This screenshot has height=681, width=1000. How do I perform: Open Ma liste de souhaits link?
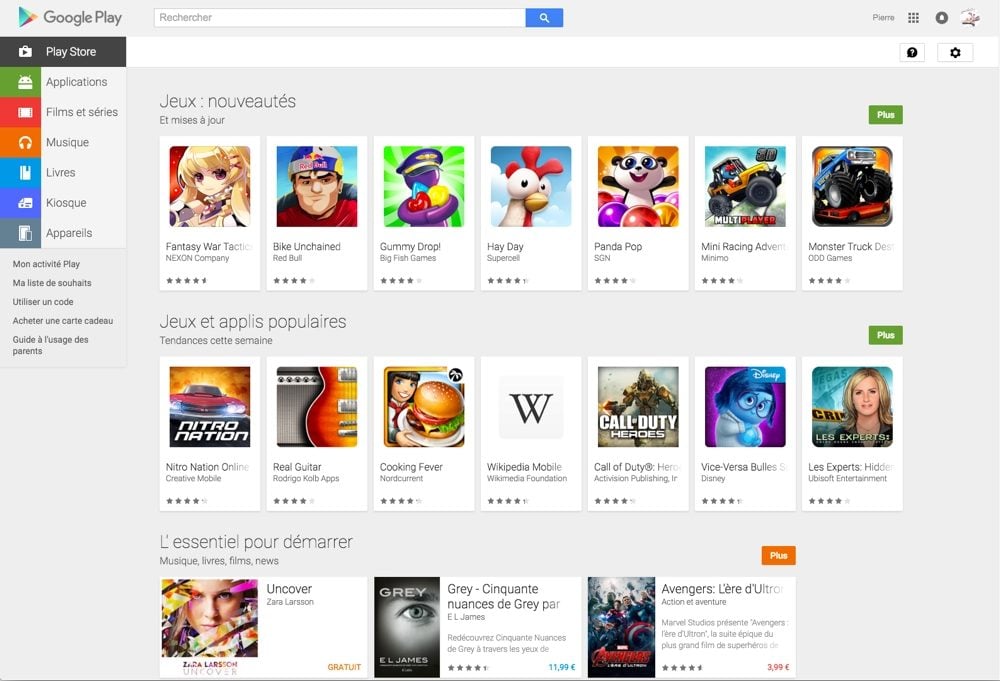tap(52, 283)
